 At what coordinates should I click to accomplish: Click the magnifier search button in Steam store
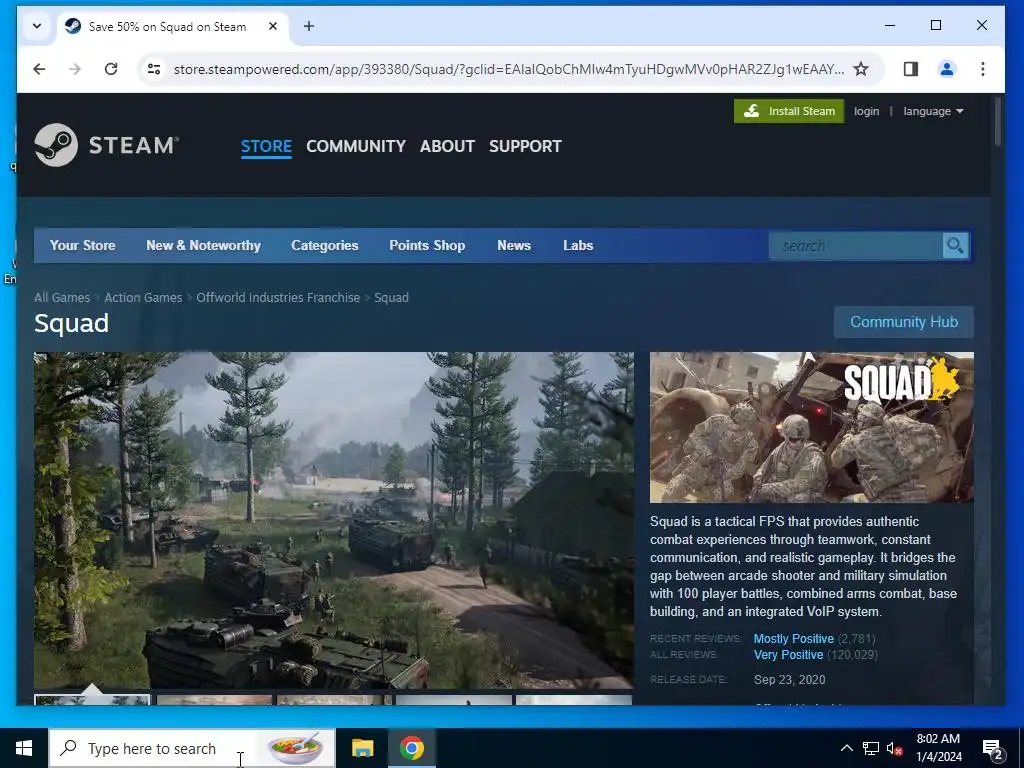(x=955, y=246)
